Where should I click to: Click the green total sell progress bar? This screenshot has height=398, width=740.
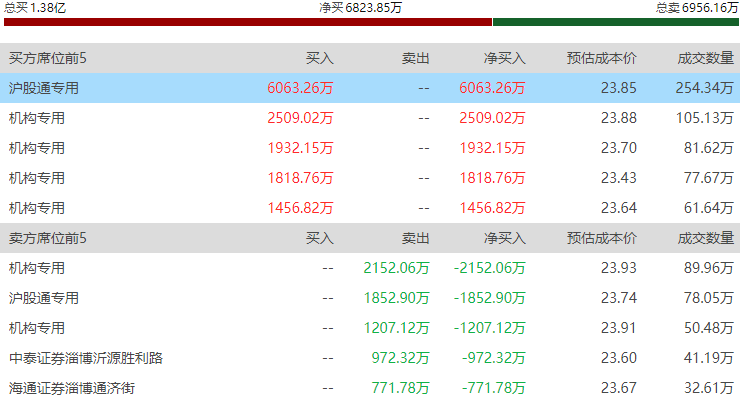616,22
